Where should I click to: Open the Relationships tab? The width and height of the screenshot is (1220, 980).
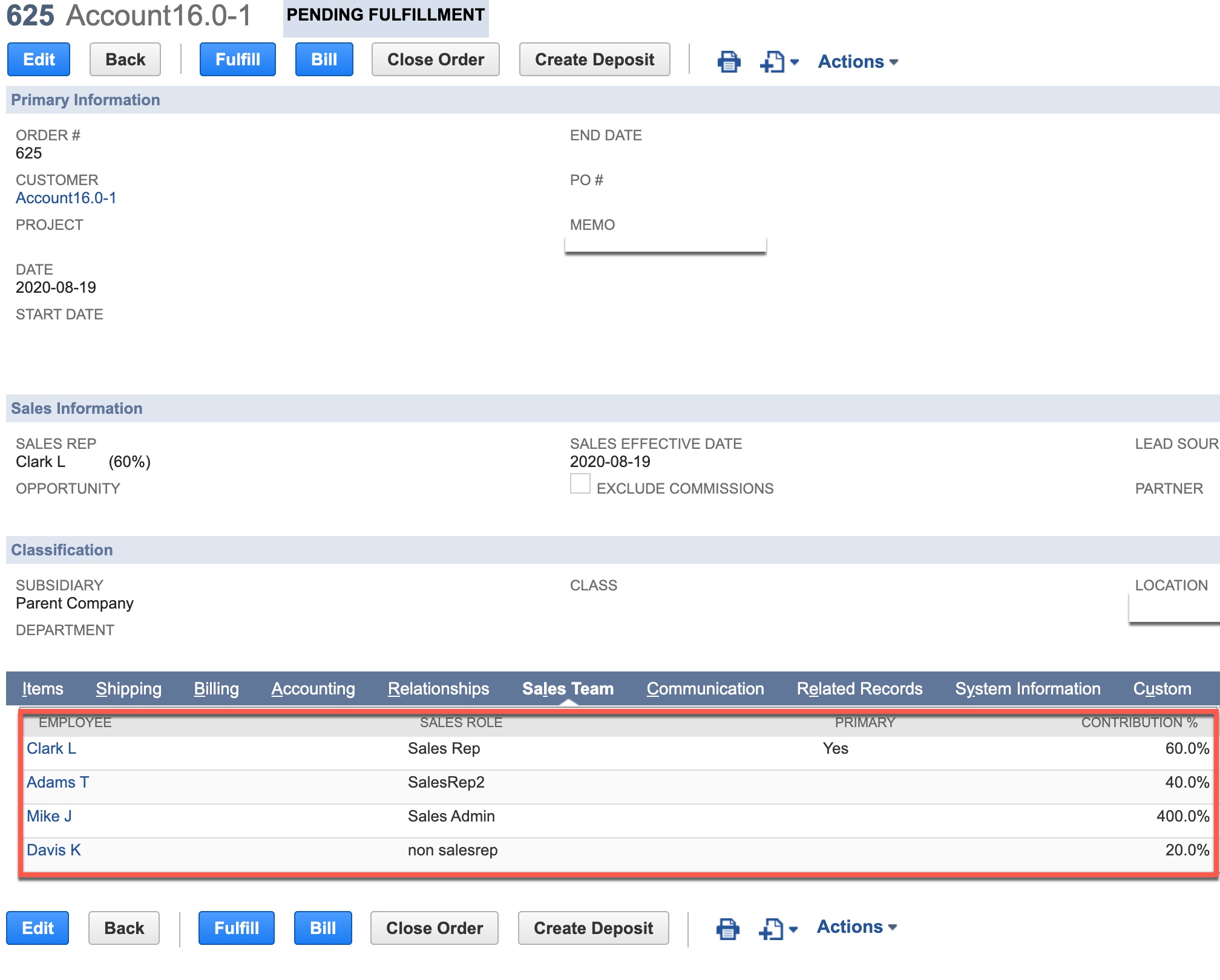click(x=439, y=688)
